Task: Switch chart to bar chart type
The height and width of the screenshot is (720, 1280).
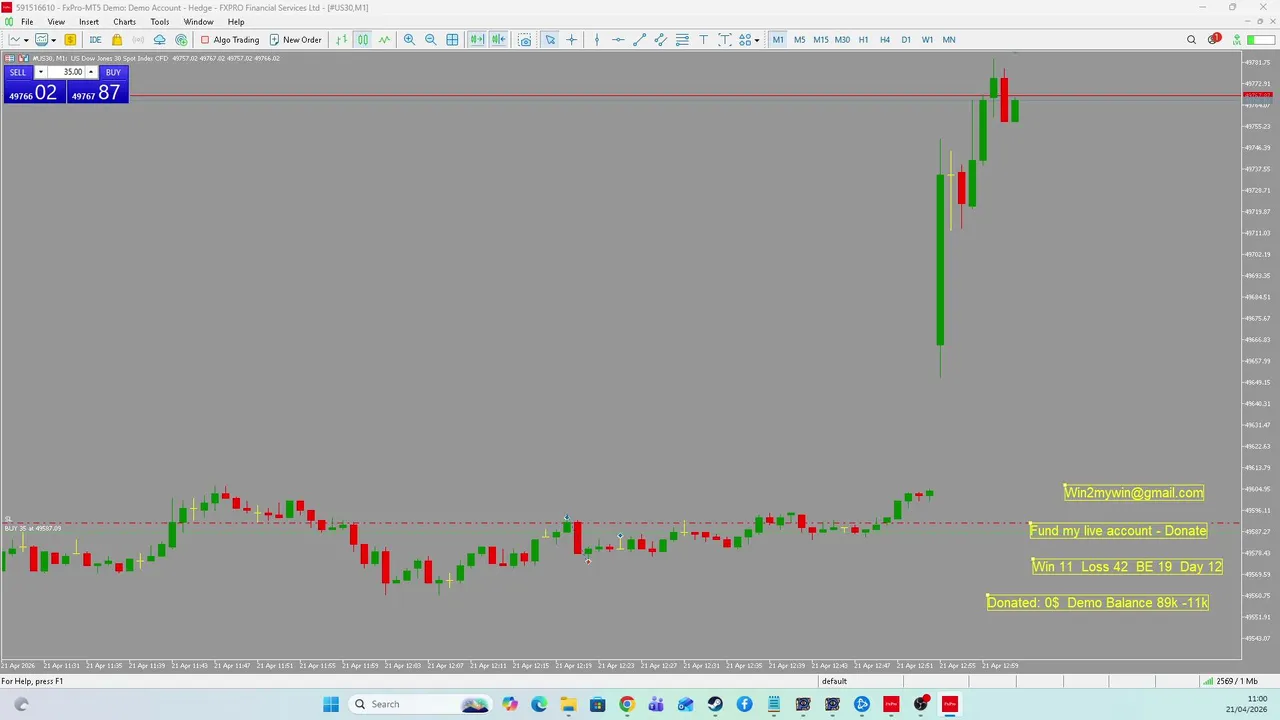Action: pyautogui.click(x=341, y=40)
